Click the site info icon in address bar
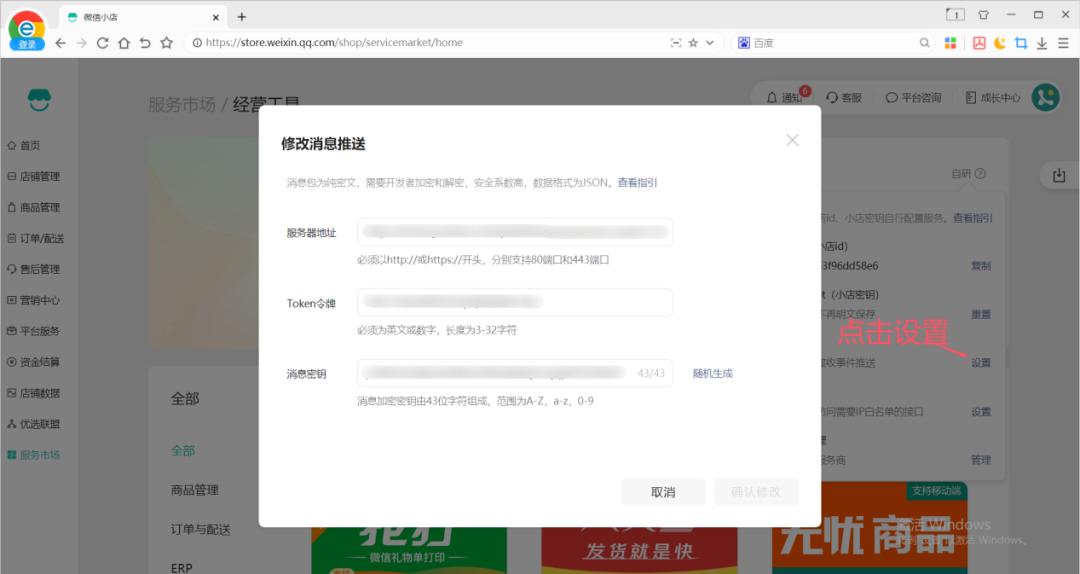The width and height of the screenshot is (1080, 574). tap(197, 43)
